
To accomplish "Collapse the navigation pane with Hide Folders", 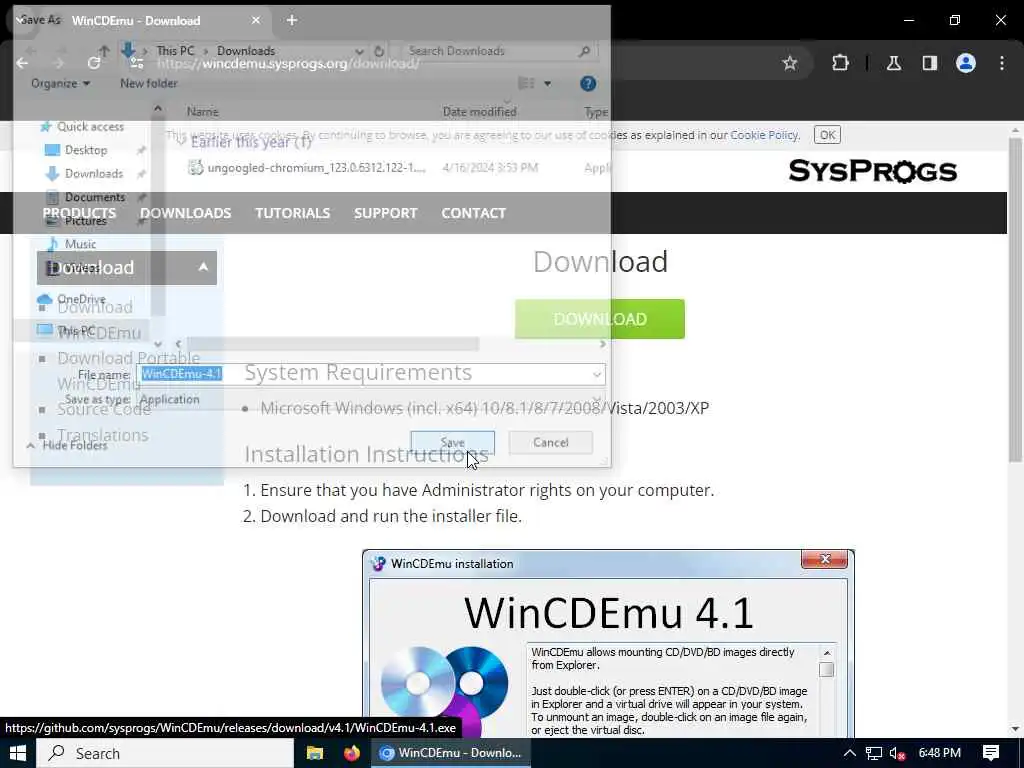I will pyautogui.click(x=67, y=445).
